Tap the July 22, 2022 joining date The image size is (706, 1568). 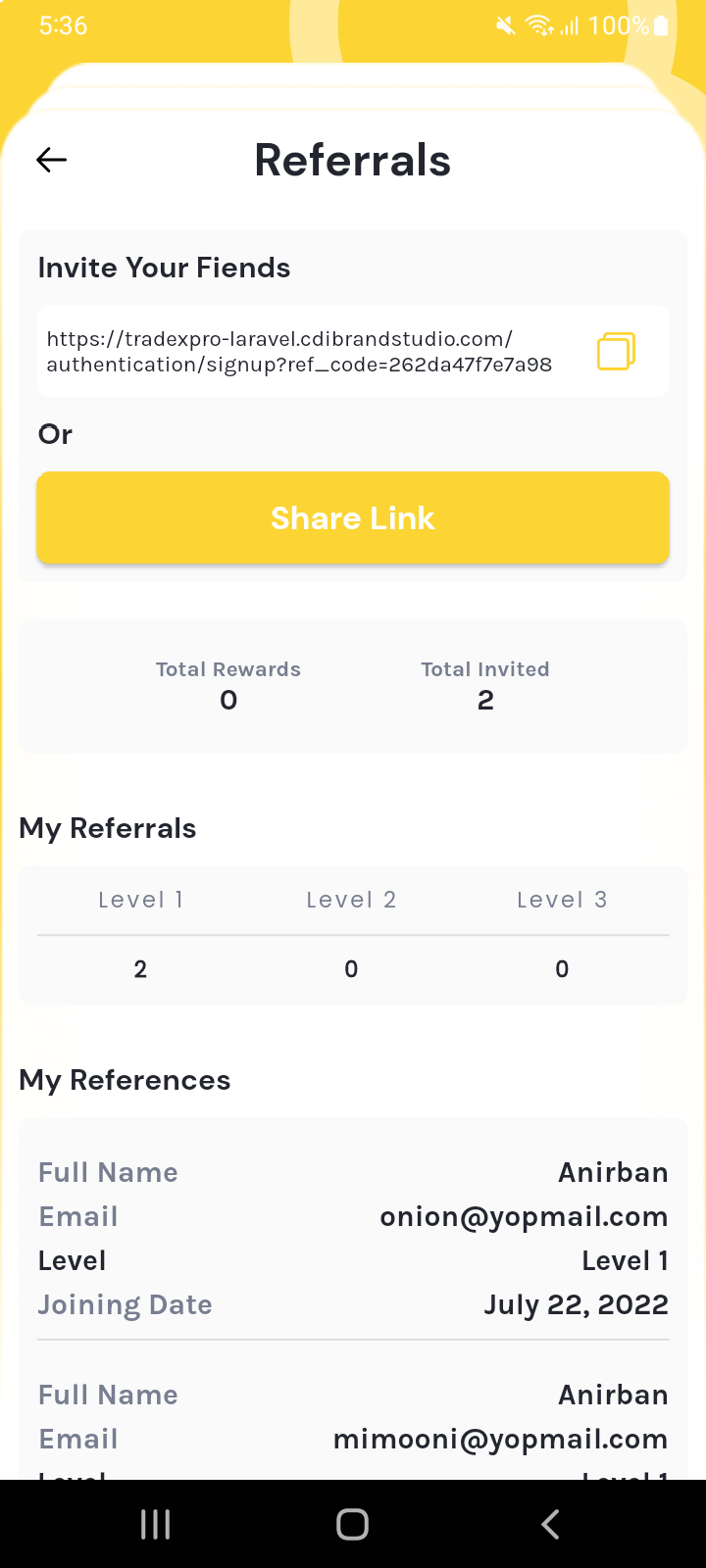pyautogui.click(x=576, y=1304)
